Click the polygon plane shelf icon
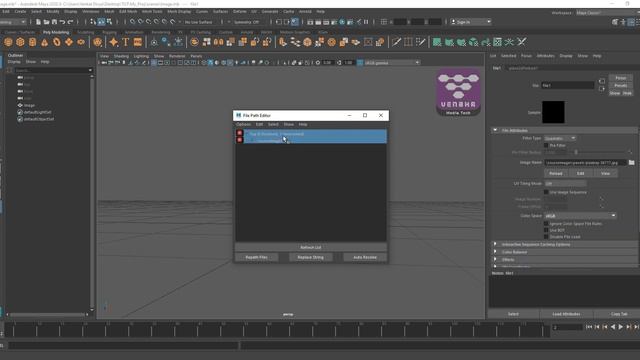Image resolution: width=640 pixels, height=360 pixels. tap(69, 42)
